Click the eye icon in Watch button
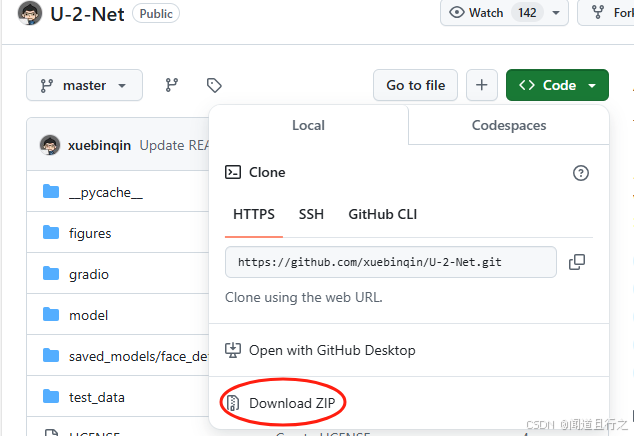 coord(457,13)
